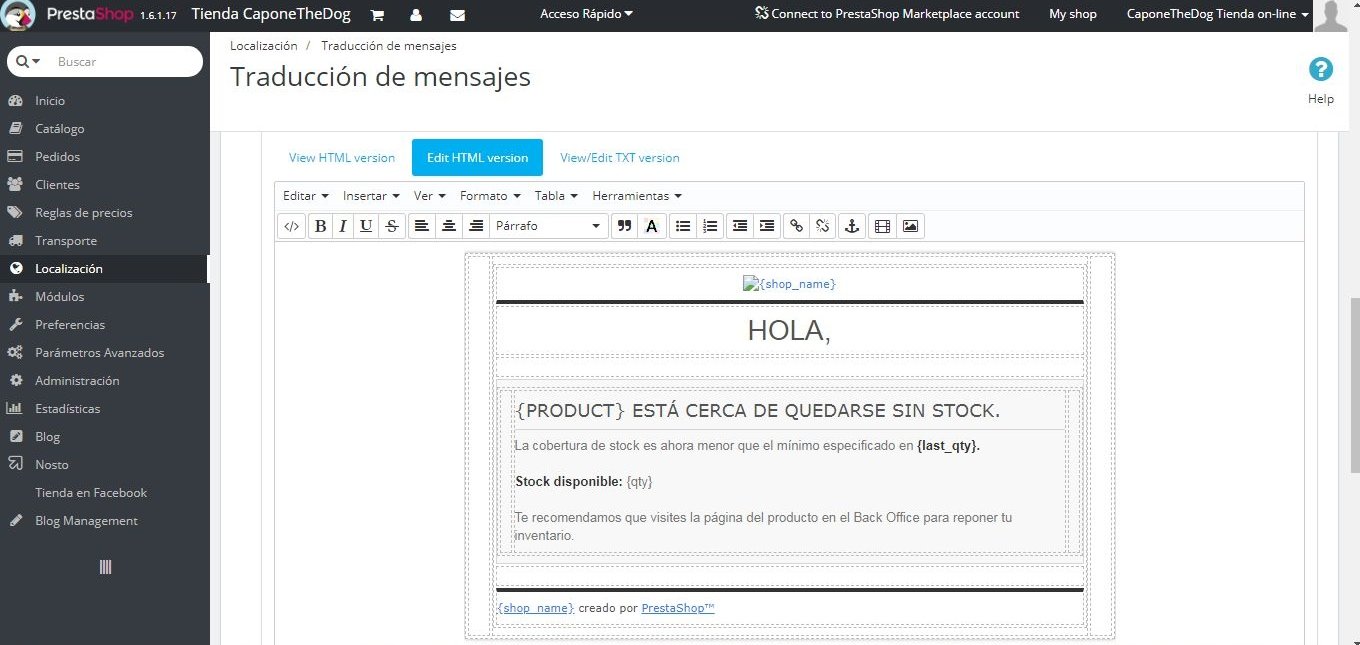Open the Ver menu
1360x645 pixels.
(429, 196)
